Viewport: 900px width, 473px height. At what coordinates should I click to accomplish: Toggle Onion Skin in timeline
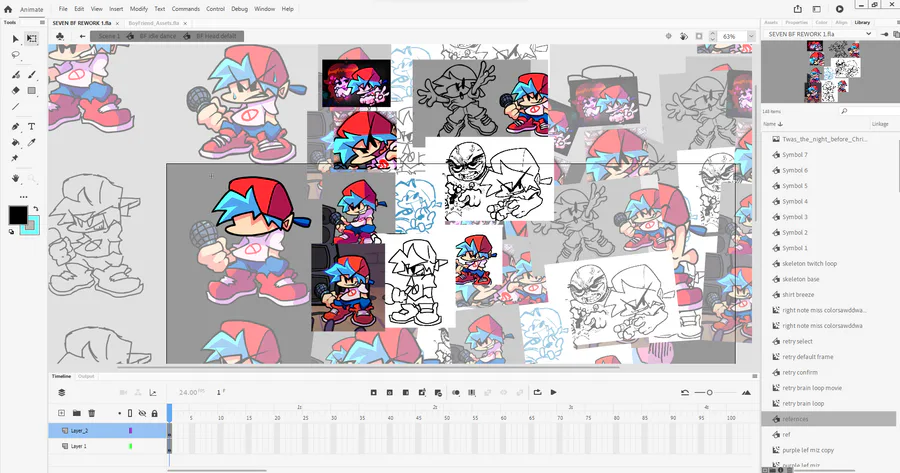coord(456,393)
